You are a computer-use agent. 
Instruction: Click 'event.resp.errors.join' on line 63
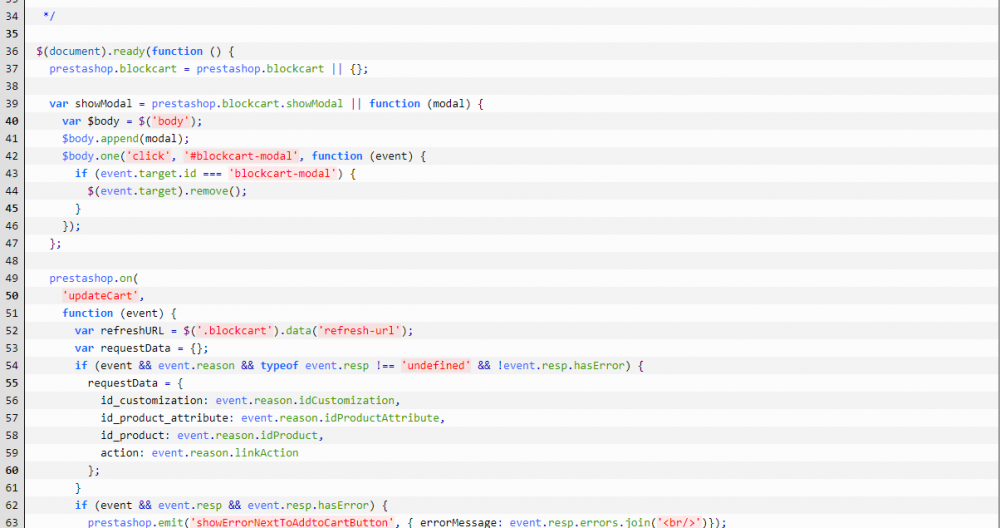point(580,522)
